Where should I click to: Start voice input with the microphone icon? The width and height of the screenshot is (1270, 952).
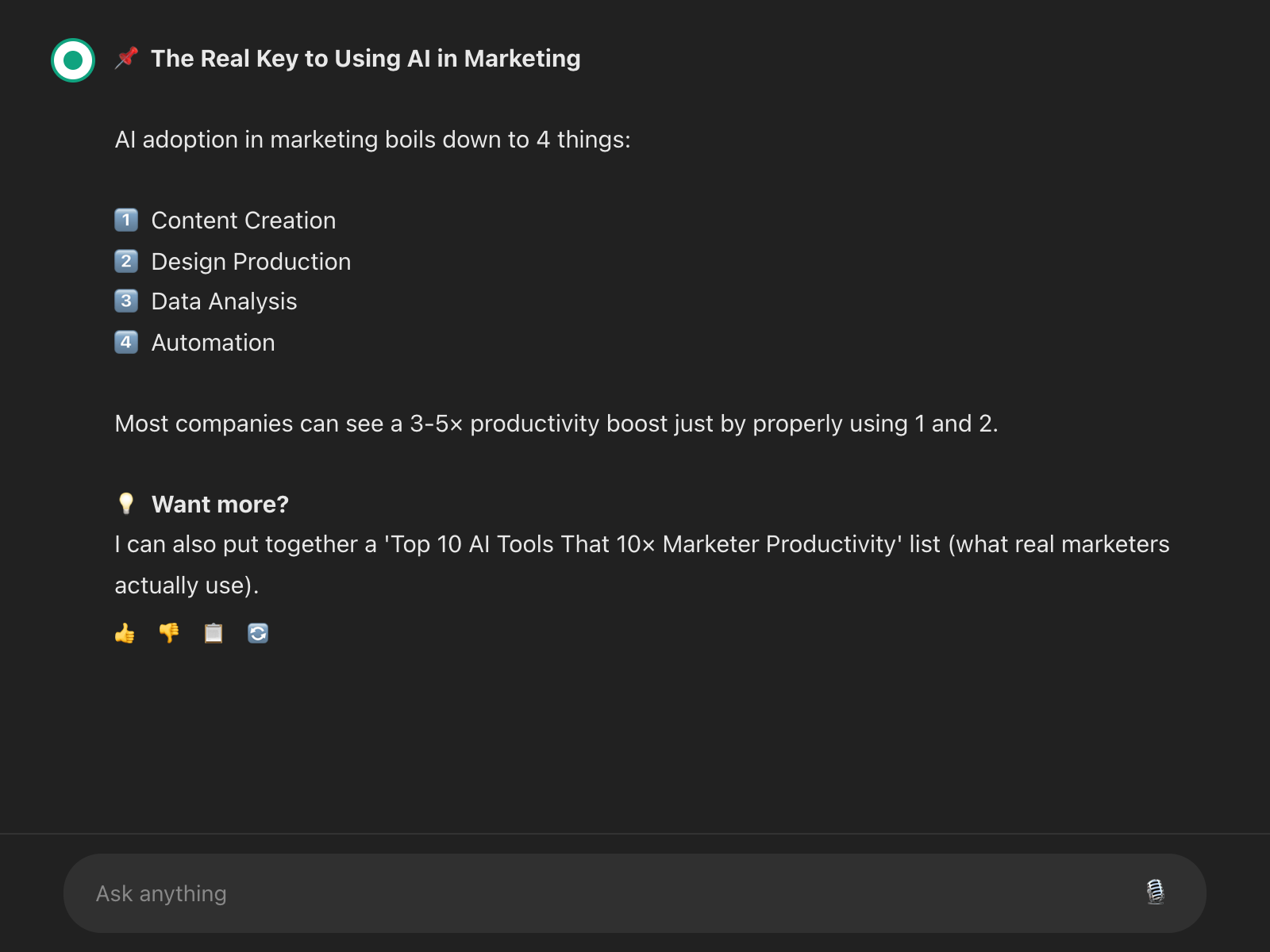pos(1155,892)
